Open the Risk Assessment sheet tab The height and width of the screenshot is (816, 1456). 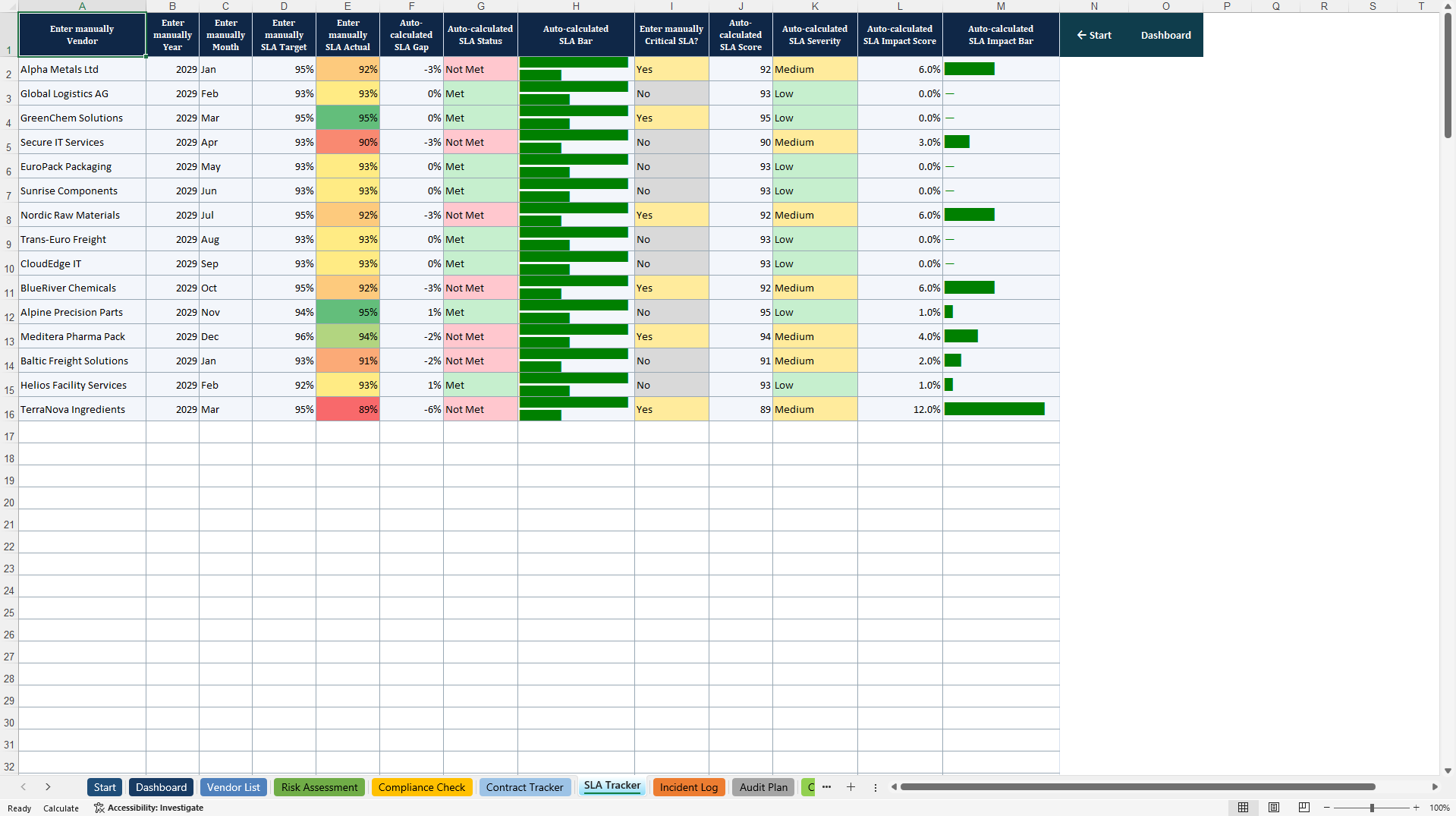[x=319, y=787]
